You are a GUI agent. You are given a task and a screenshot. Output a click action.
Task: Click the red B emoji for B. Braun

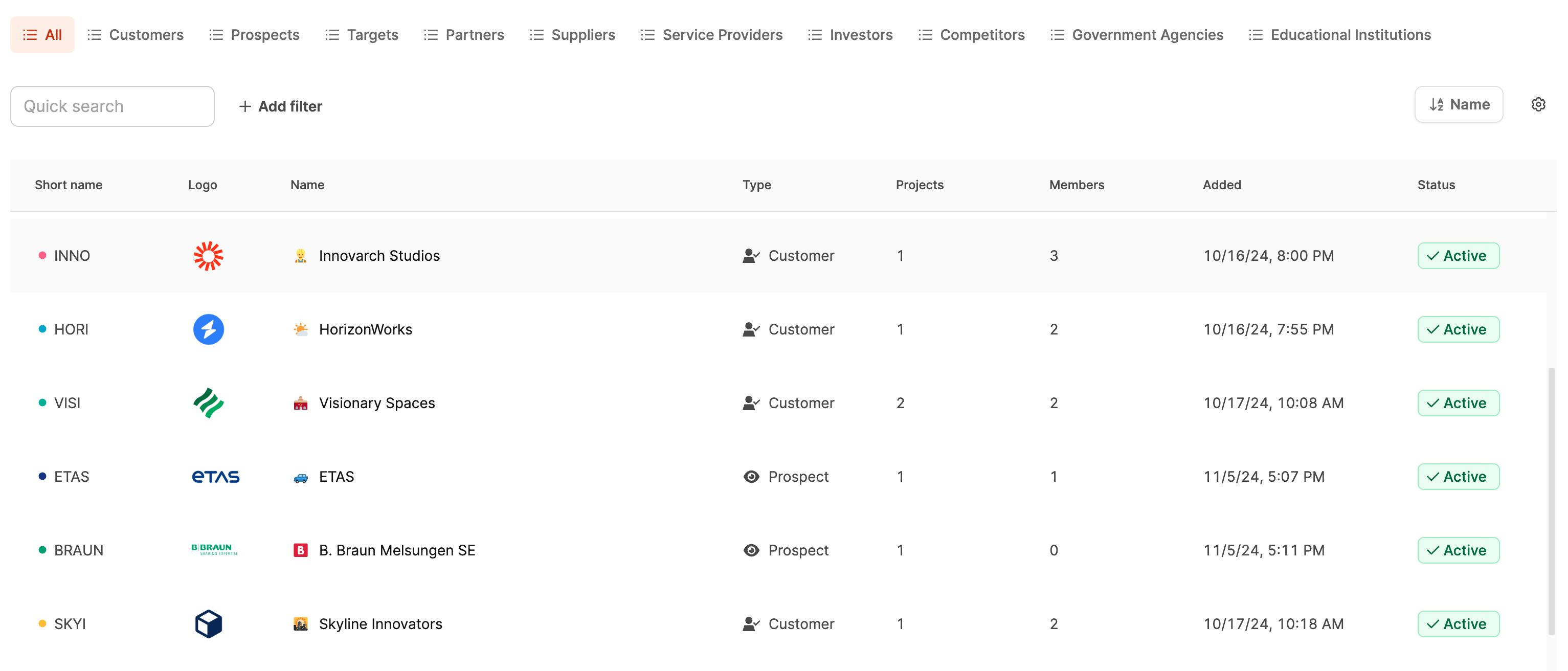point(300,550)
